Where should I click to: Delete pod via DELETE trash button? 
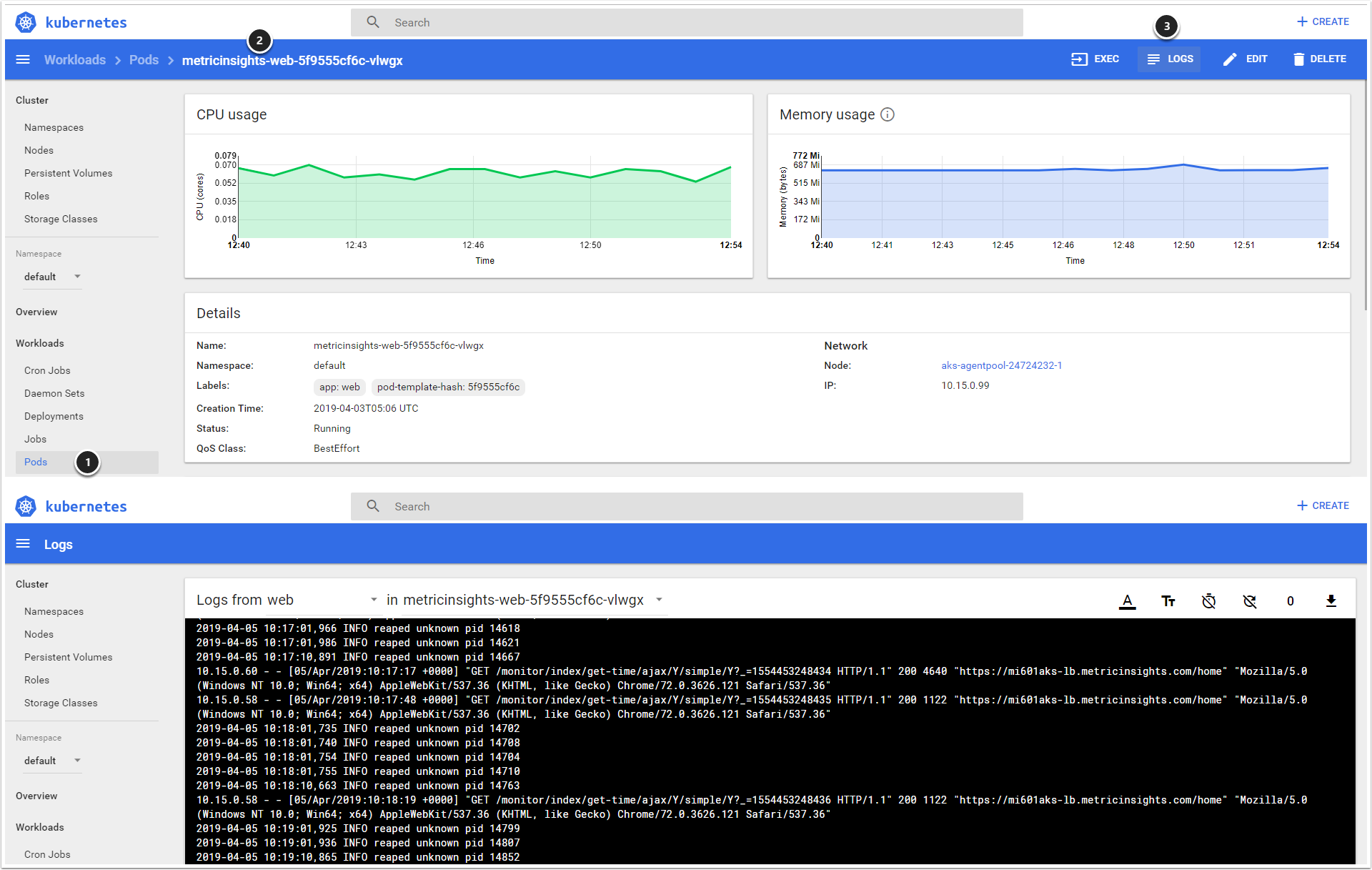(x=1319, y=59)
